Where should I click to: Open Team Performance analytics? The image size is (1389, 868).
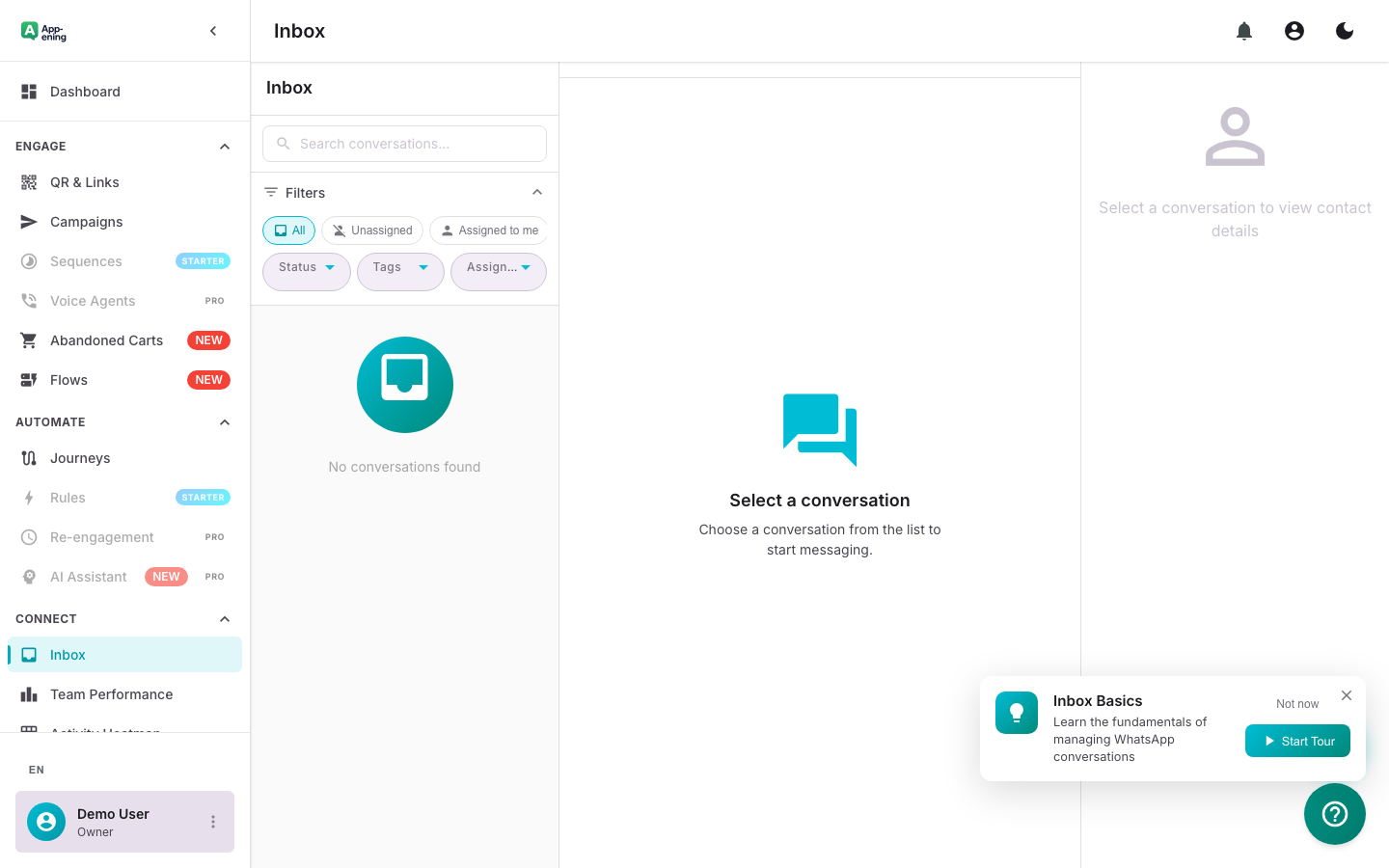coord(111,693)
